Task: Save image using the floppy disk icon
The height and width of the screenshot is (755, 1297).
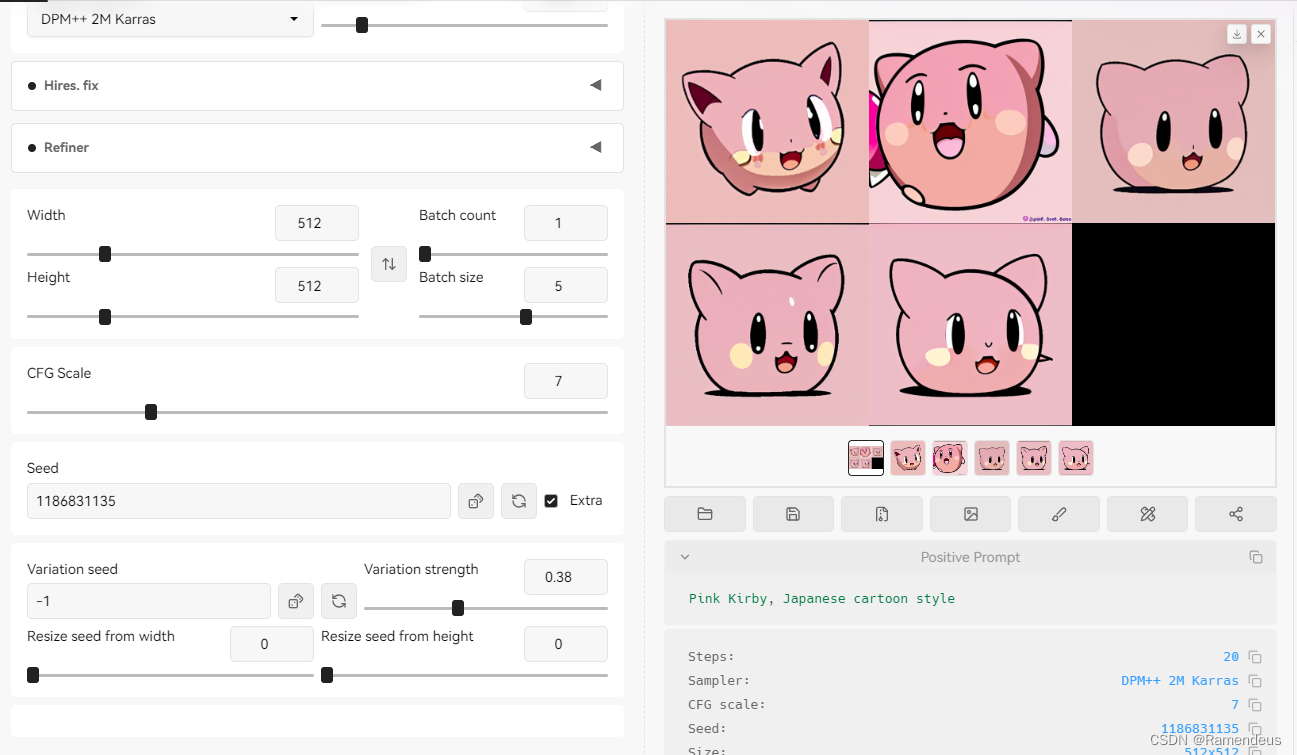Action: (x=793, y=514)
